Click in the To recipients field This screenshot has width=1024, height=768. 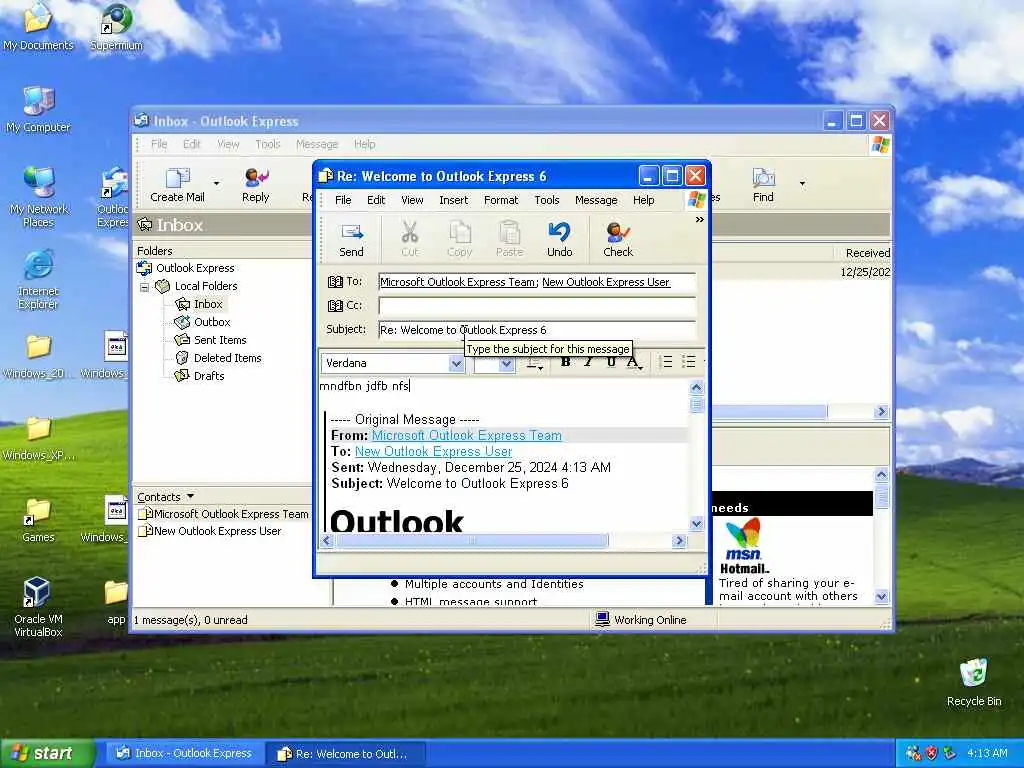tap(537, 282)
